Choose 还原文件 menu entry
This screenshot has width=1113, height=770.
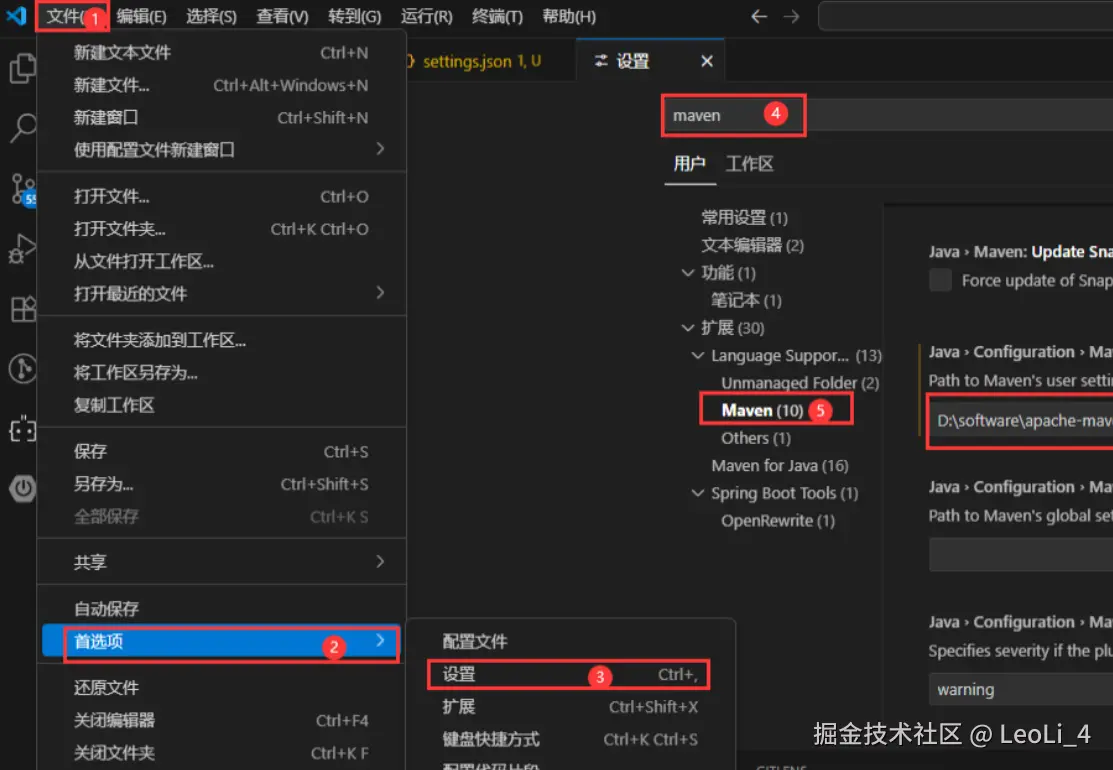[x=221, y=688]
